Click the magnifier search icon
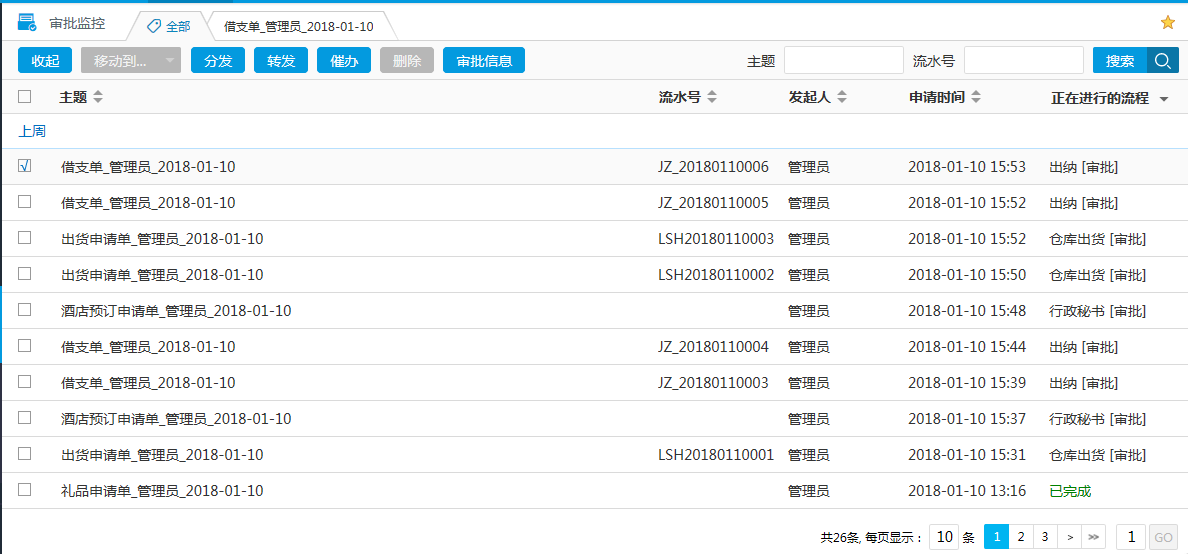Viewport: 1188px width, 554px height. tap(1162, 61)
